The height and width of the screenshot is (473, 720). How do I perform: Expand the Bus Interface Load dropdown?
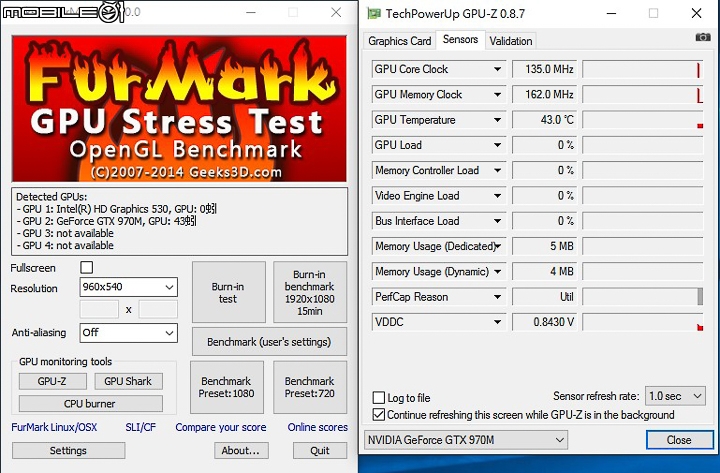(x=497, y=221)
